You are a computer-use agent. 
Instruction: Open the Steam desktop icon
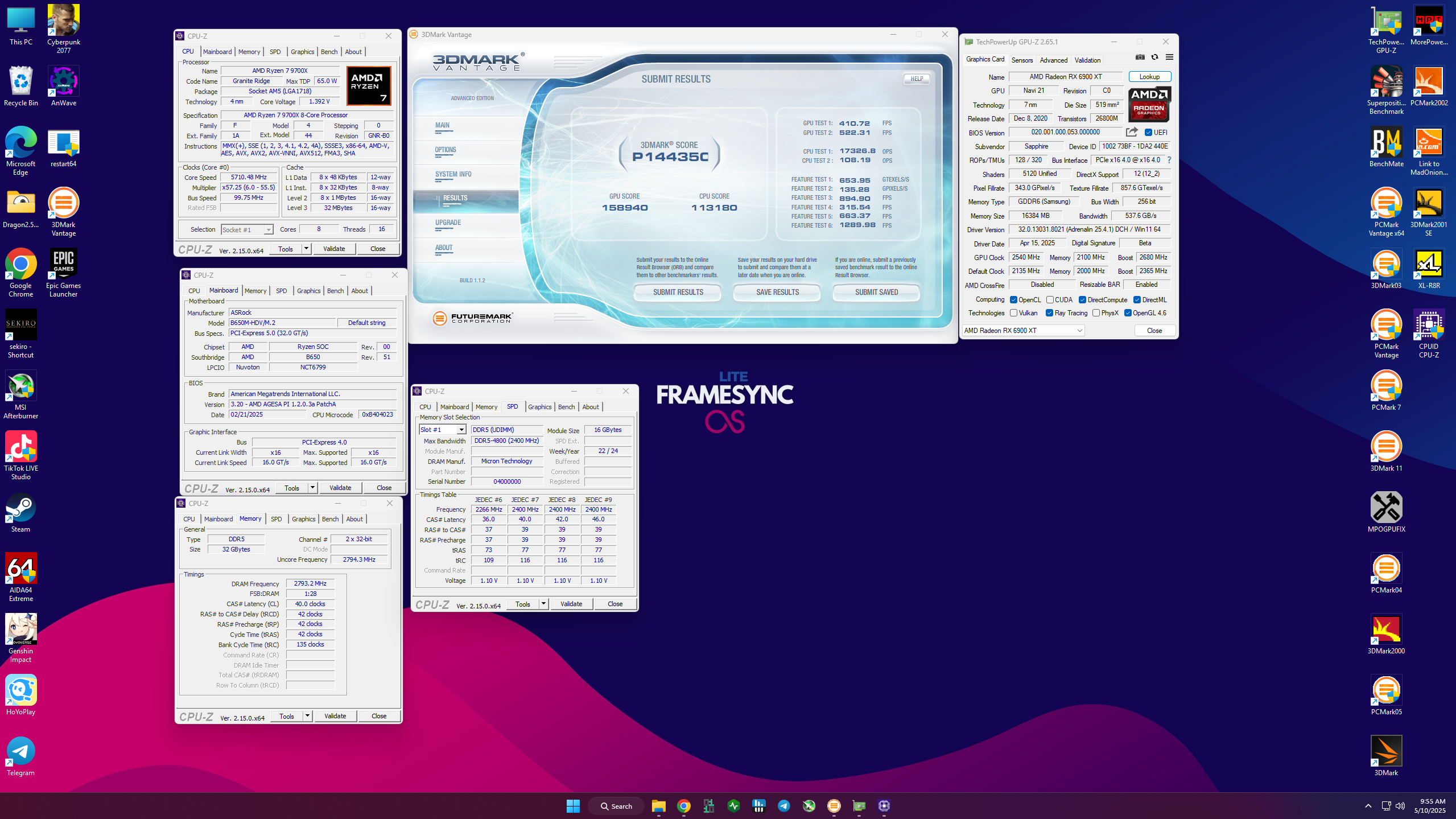[x=20, y=513]
